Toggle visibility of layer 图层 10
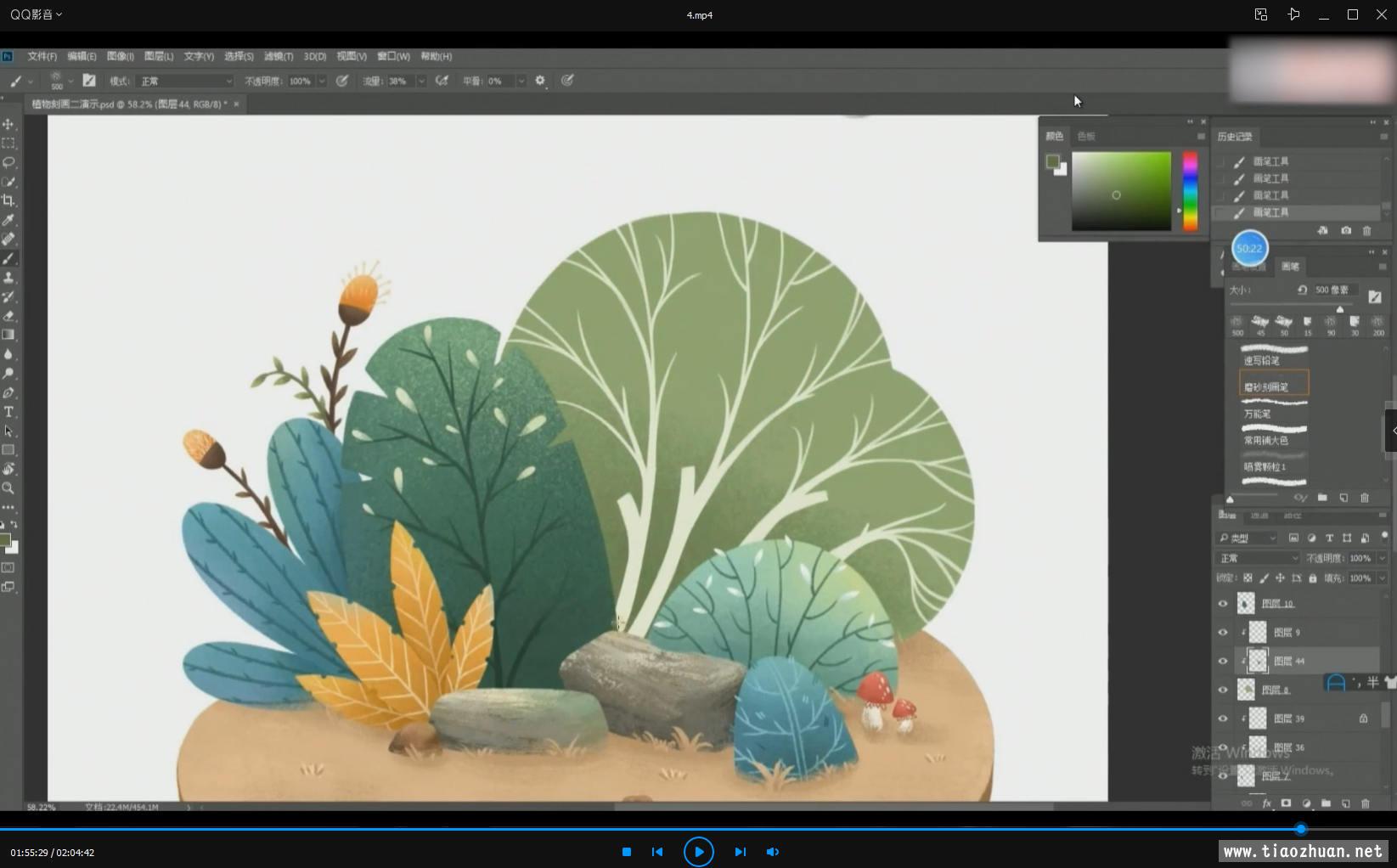Image resolution: width=1397 pixels, height=868 pixels. click(1223, 604)
